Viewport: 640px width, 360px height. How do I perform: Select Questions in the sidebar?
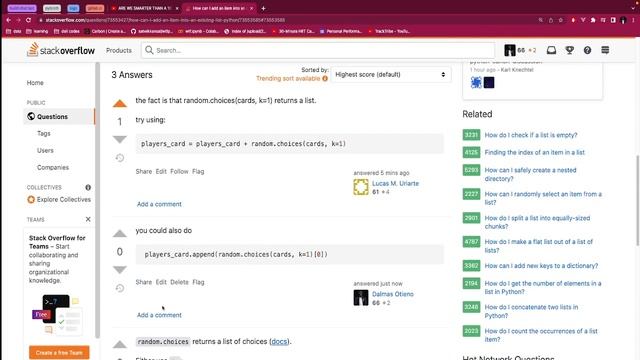(x=59, y=117)
